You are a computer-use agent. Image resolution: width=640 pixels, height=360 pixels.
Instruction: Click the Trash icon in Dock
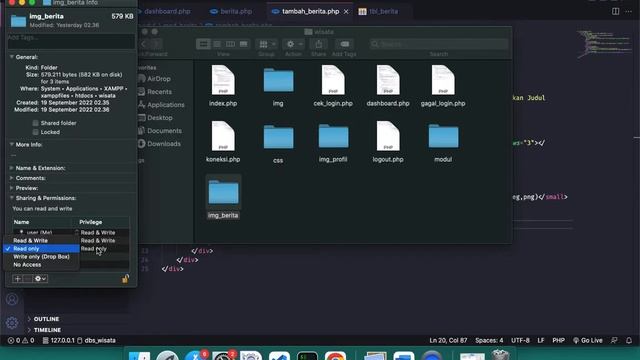click(x=500, y=355)
